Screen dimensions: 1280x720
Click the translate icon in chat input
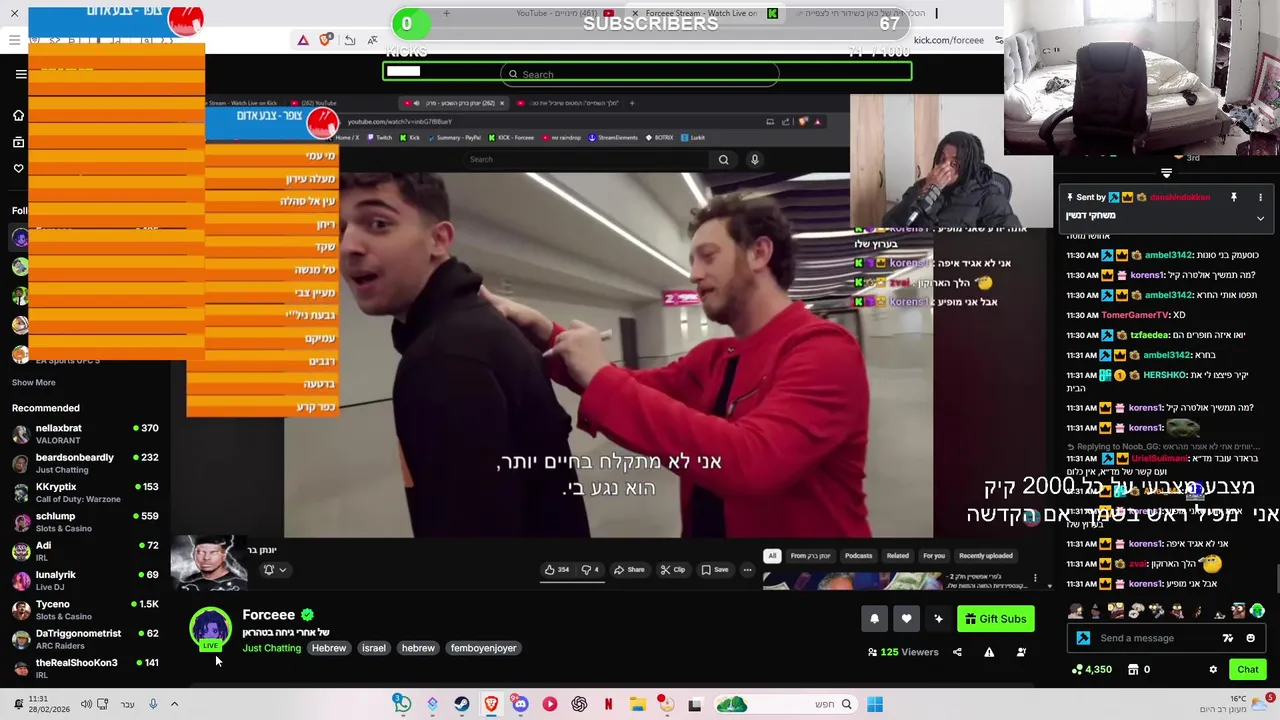pyautogui.click(x=1228, y=638)
